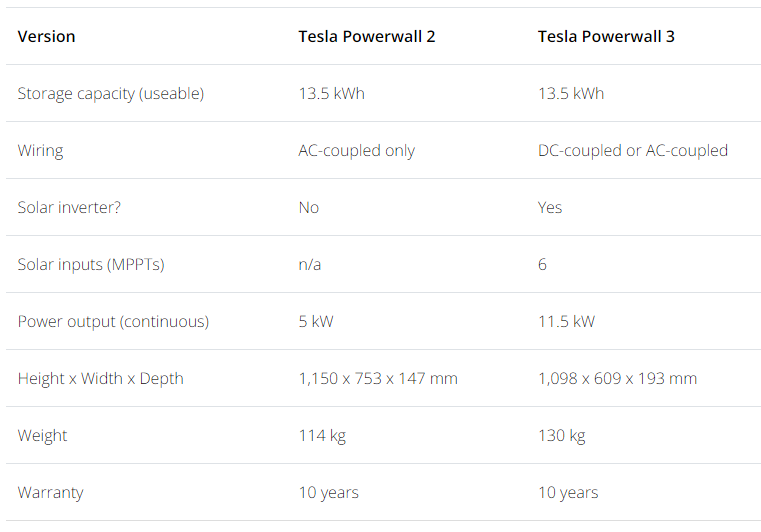Click the Warranty row label
761x532 pixels.
[x=50, y=493]
